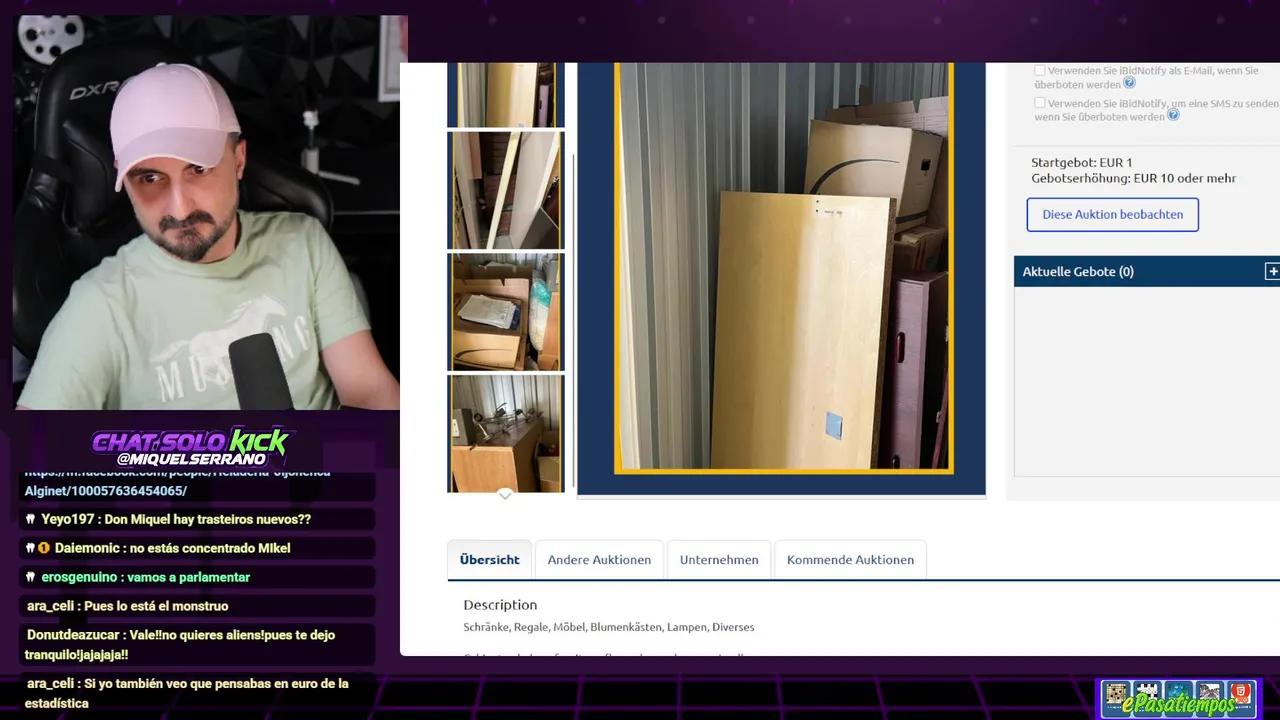
Task: Click the Aktuelle Gebote (0) header
Action: (1147, 271)
